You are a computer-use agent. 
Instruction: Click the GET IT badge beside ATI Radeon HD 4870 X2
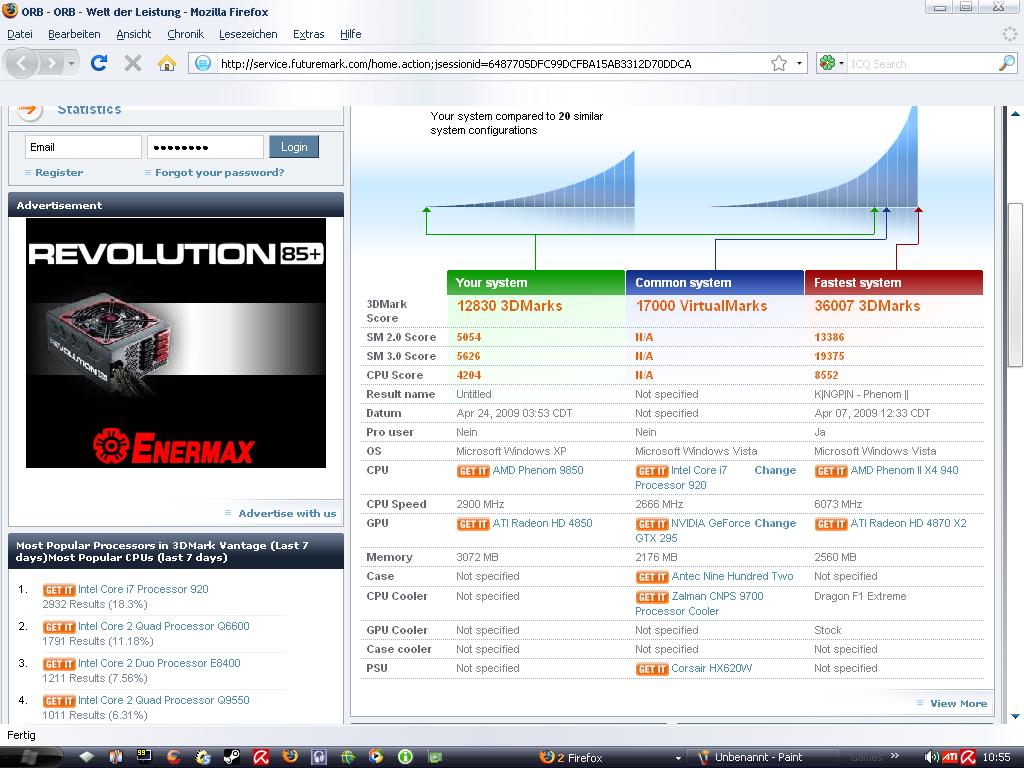[x=831, y=524]
